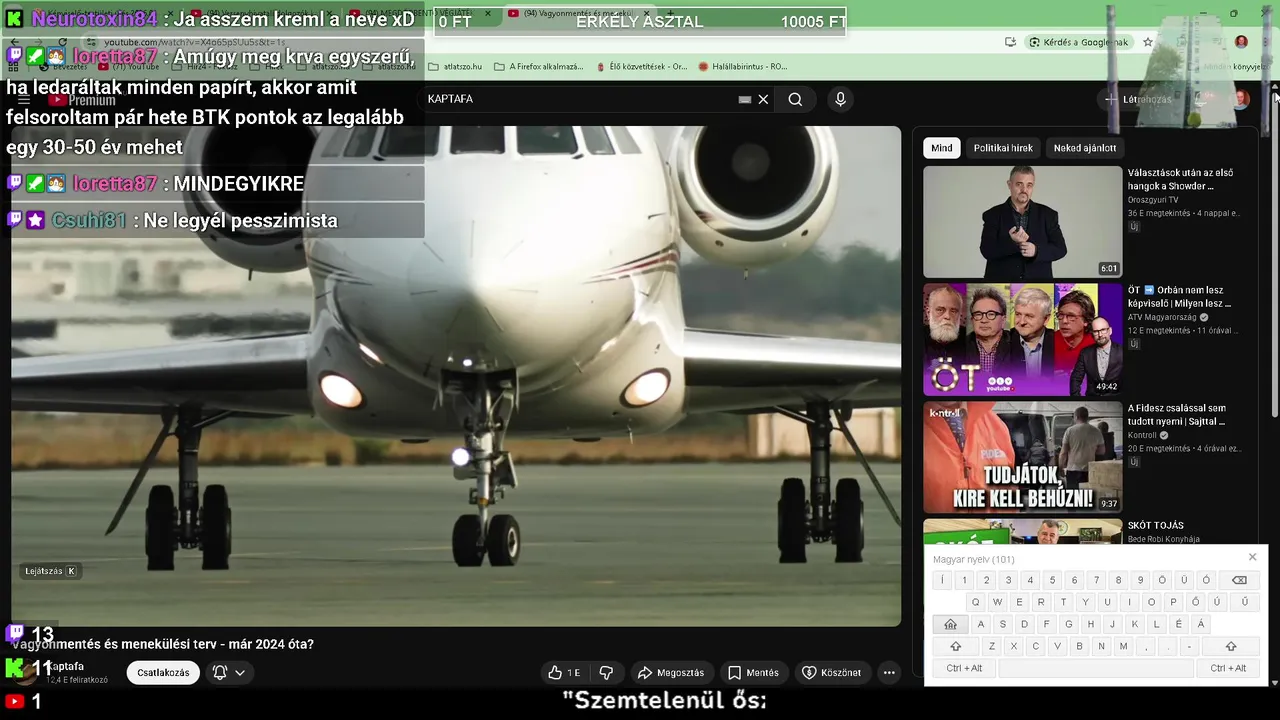
Task: Open the YouTube account avatar menu
Action: 1241,99
